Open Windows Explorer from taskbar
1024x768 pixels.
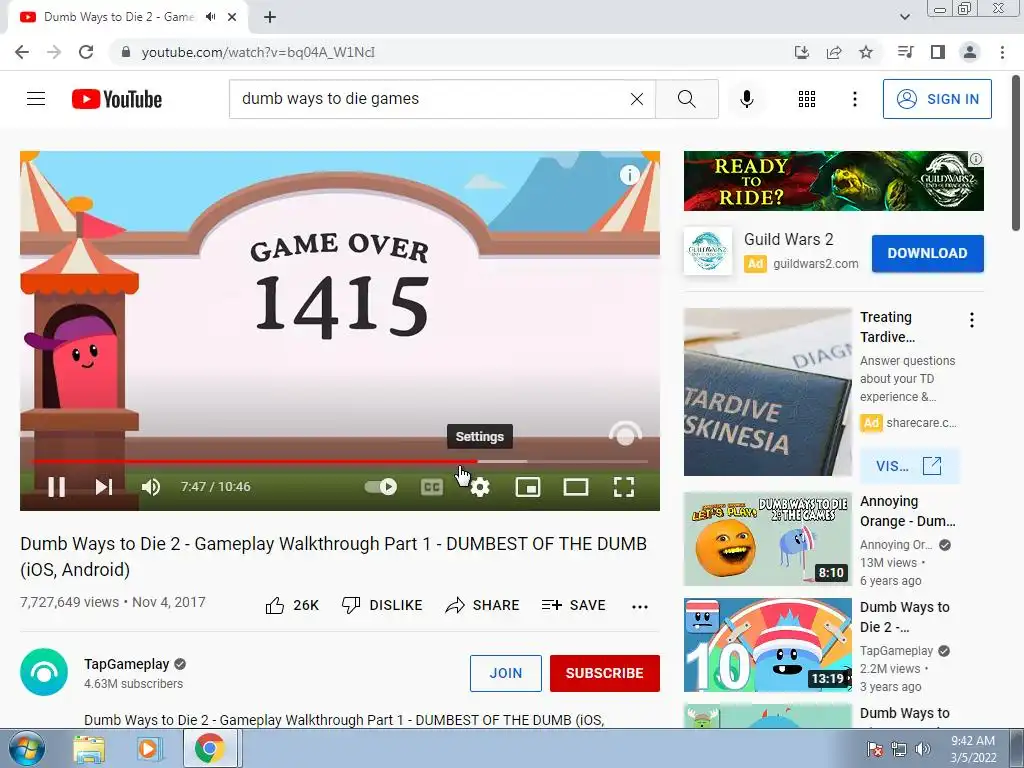pyautogui.click(x=89, y=748)
